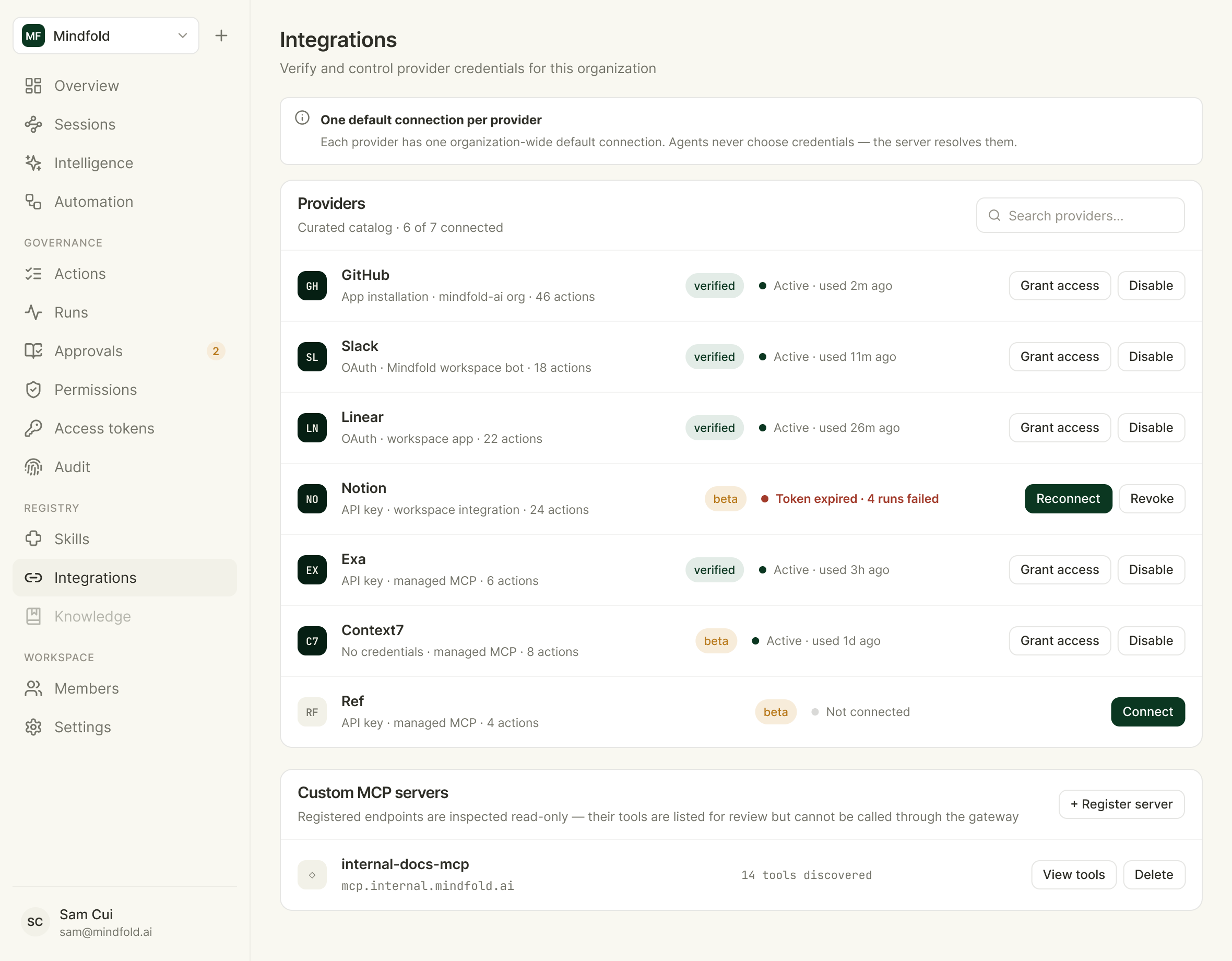This screenshot has width=1232, height=961.
Task: Disable the GitHub connection
Action: [x=1151, y=286]
